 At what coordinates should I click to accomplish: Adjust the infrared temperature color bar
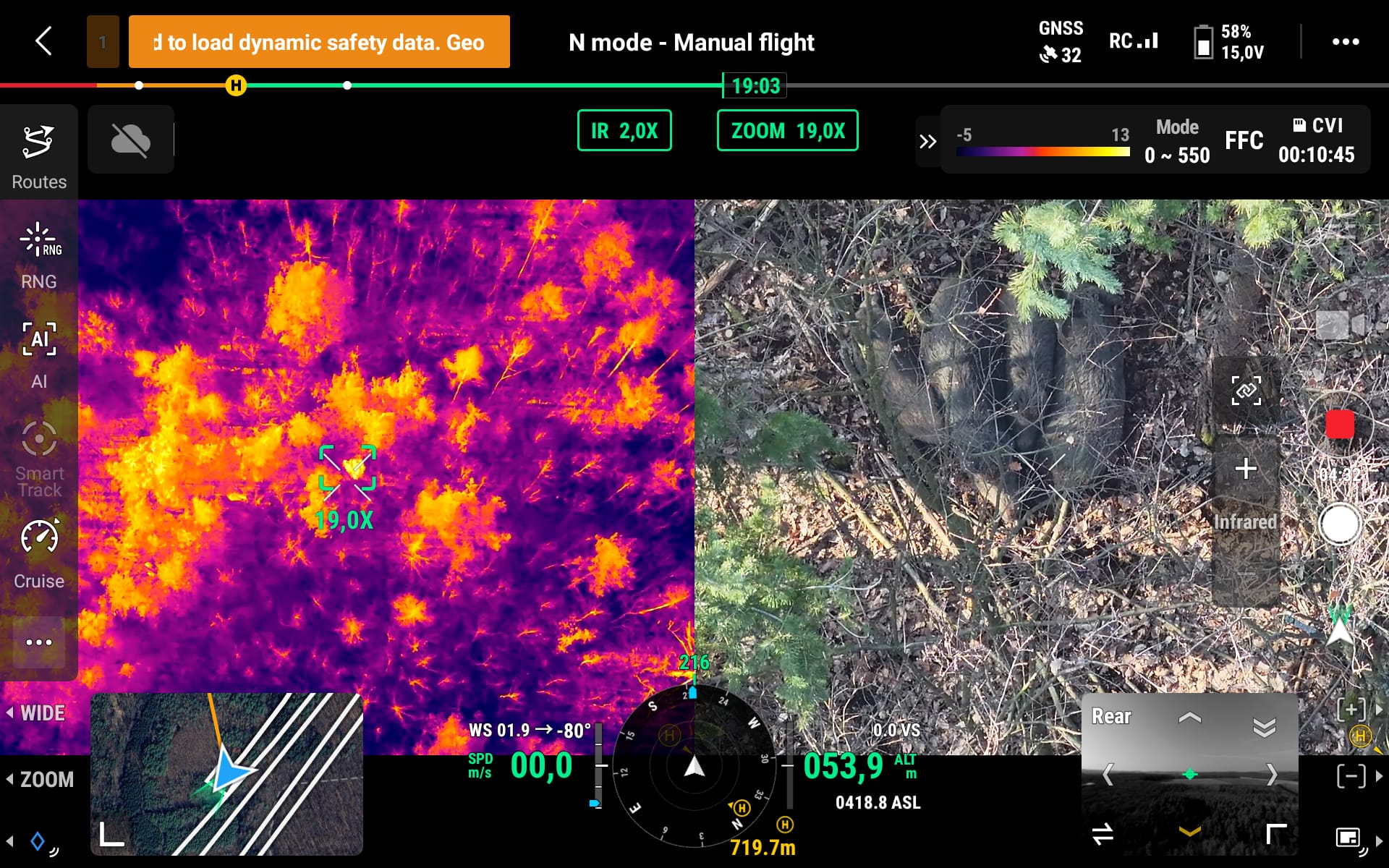click(x=1042, y=151)
